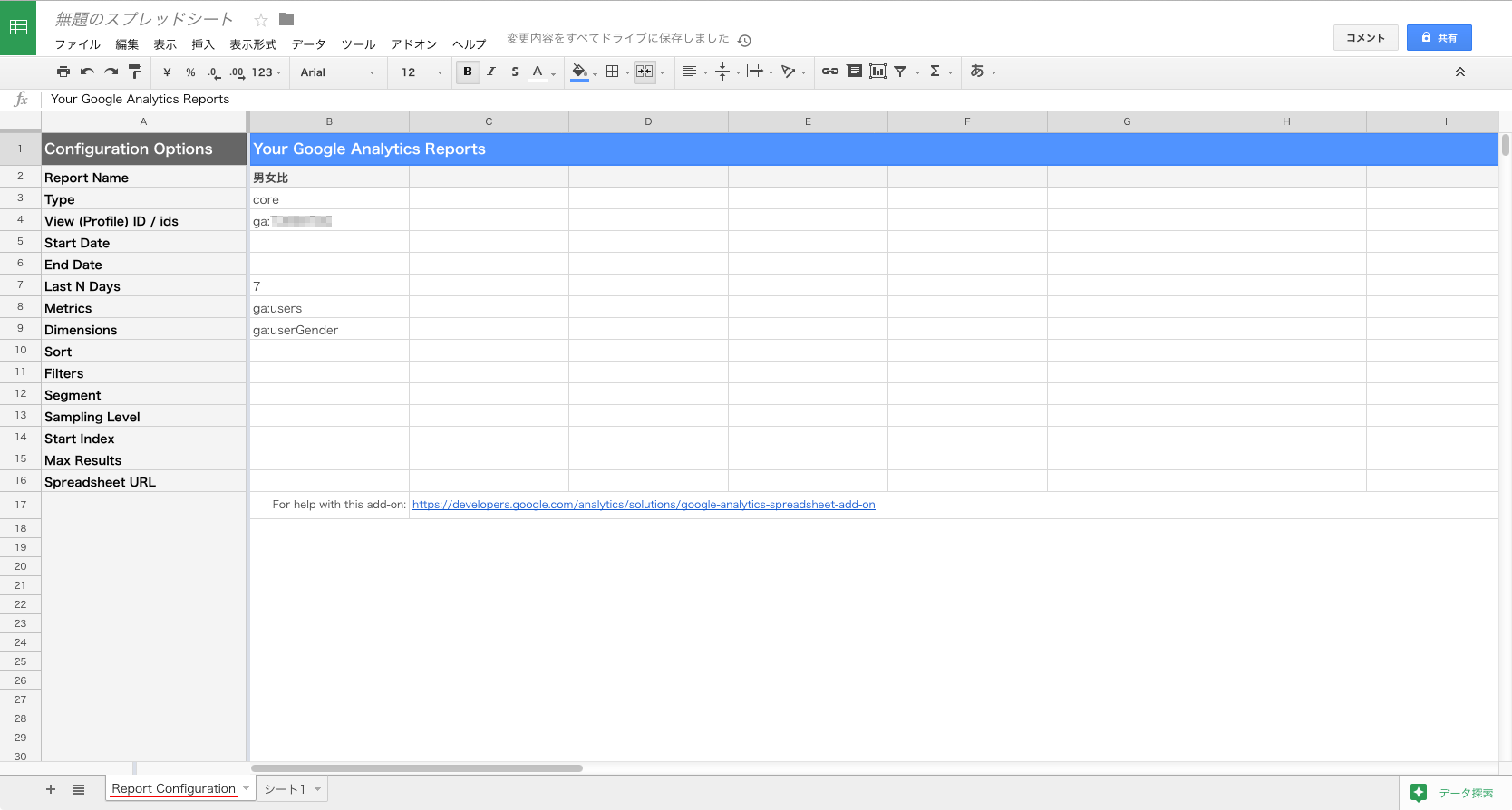Switch to シート1 tab
The image size is (1512, 810).
tap(285, 789)
